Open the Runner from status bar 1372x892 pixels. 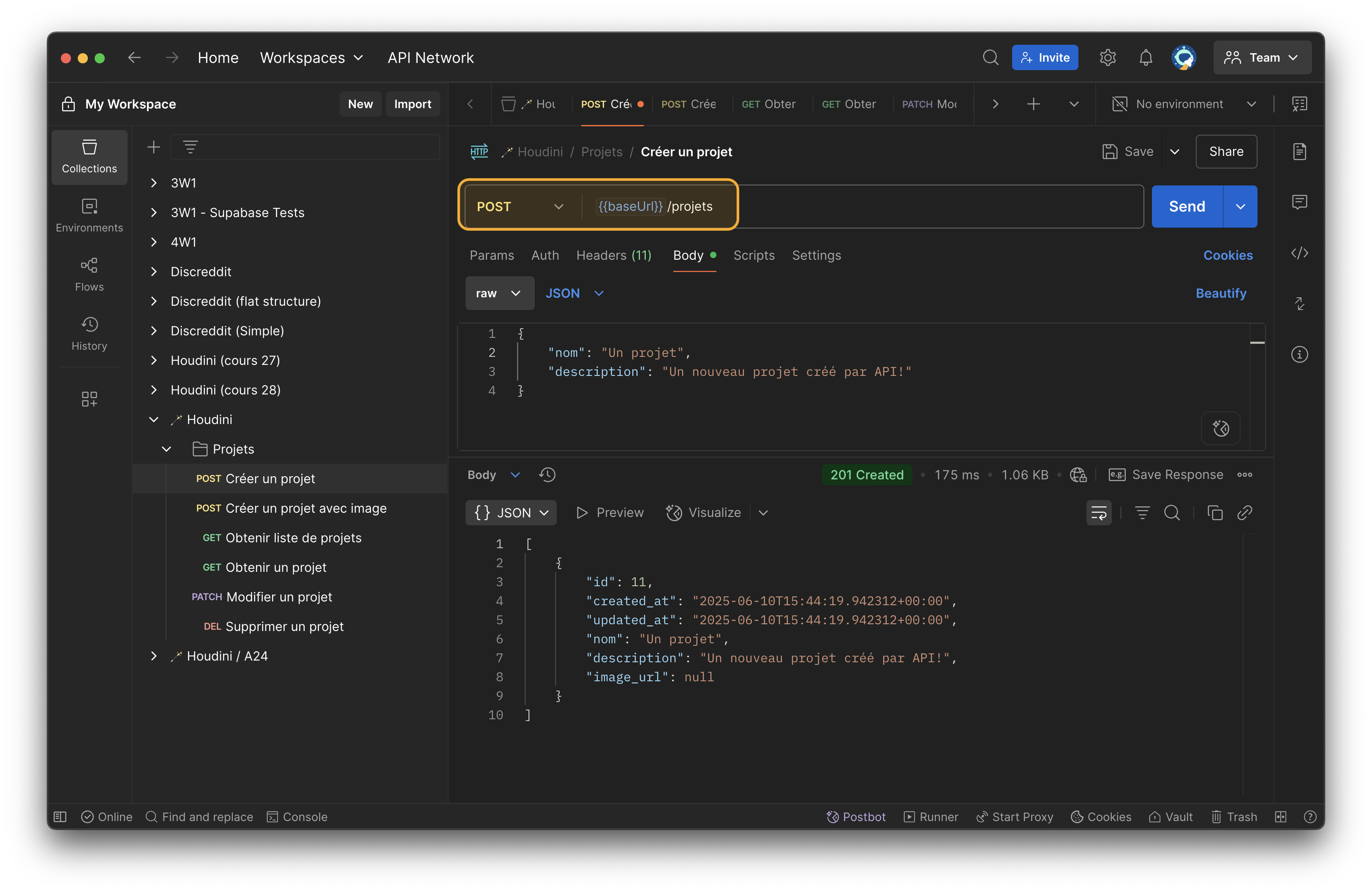click(x=931, y=816)
